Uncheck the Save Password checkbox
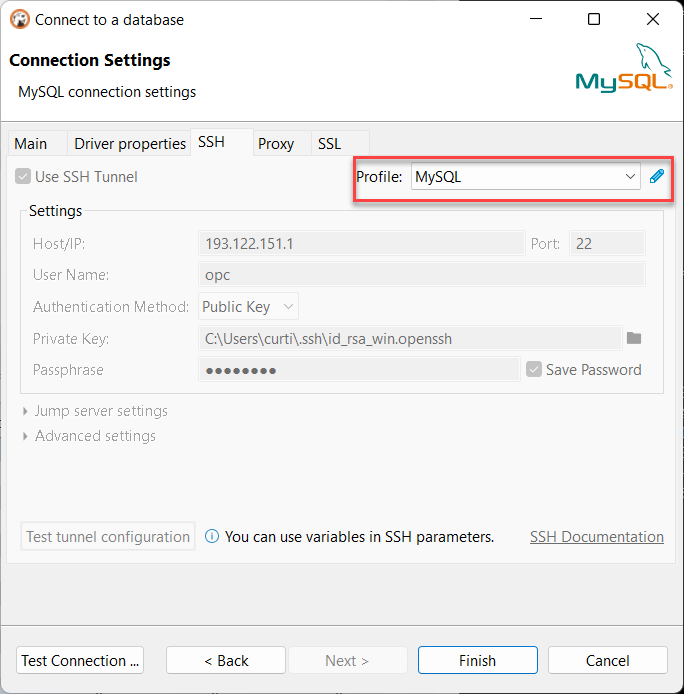This screenshot has width=684, height=694. (535, 369)
